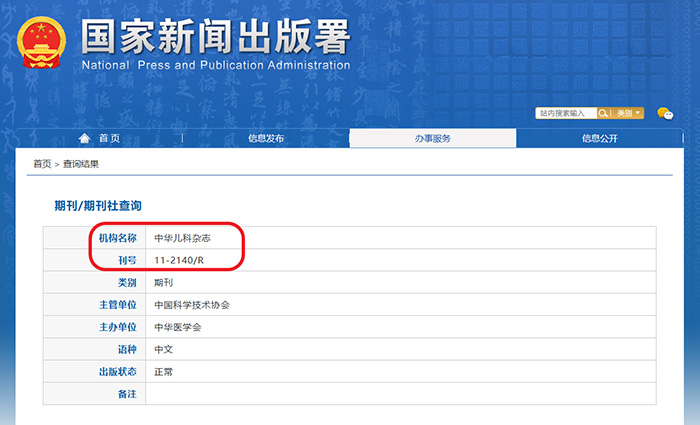
Task: Click the 中华儿科杂志 institution name cell
Action: pyautogui.click(x=182, y=238)
